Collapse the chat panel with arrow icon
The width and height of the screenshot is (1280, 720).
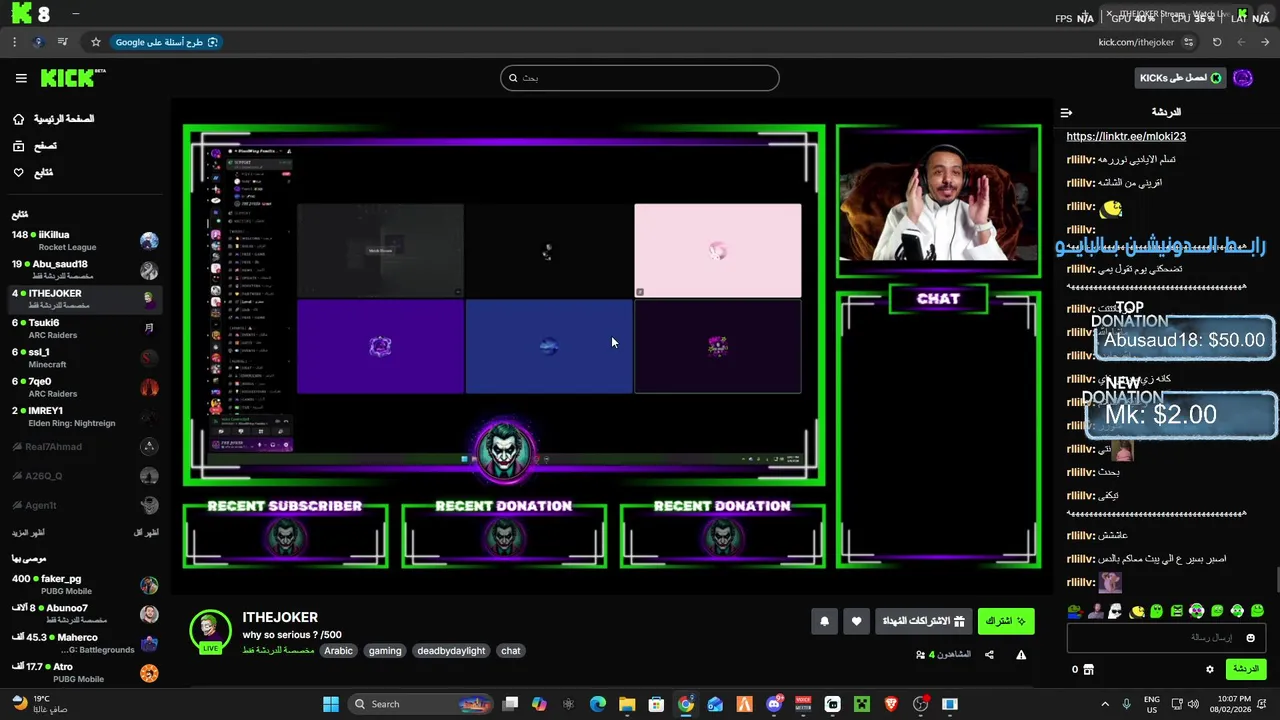1066,113
